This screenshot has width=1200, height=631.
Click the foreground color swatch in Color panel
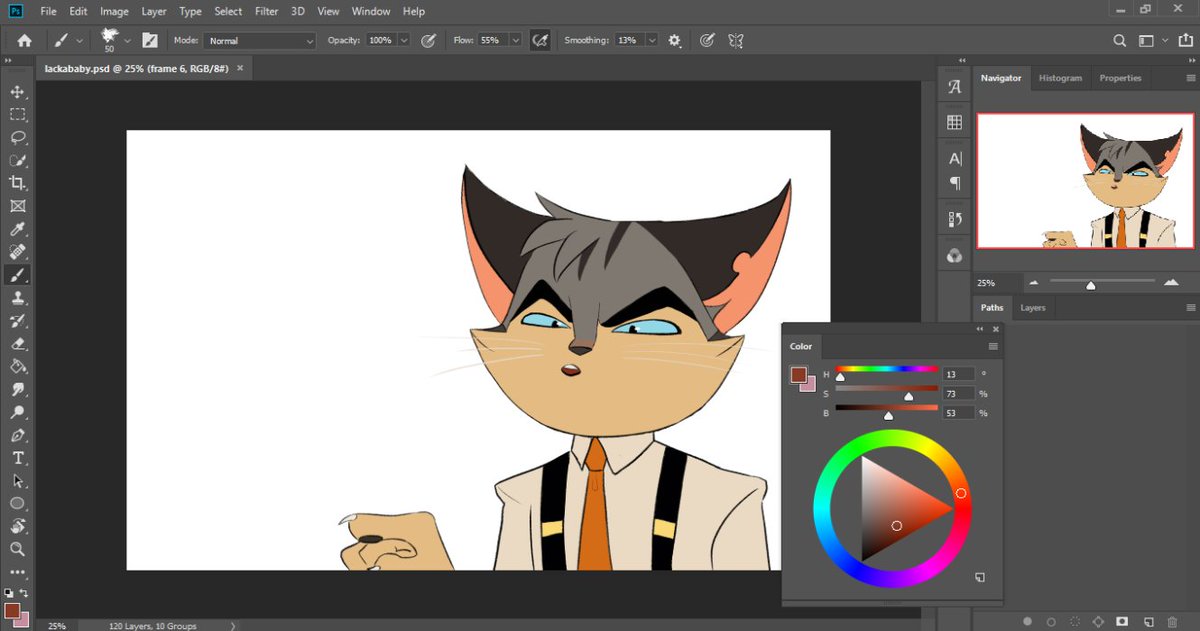coord(798,375)
